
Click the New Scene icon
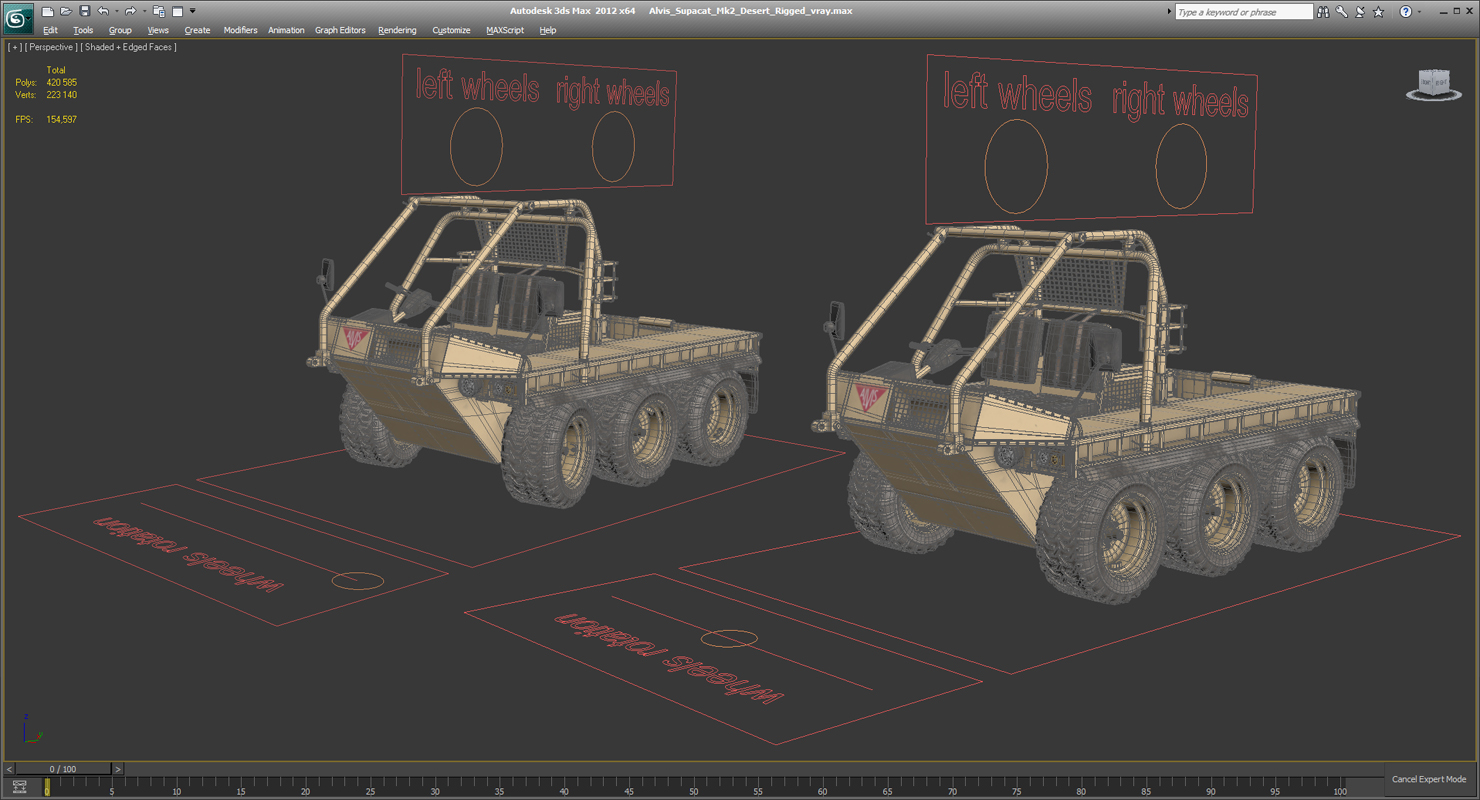tap(47, 12)
